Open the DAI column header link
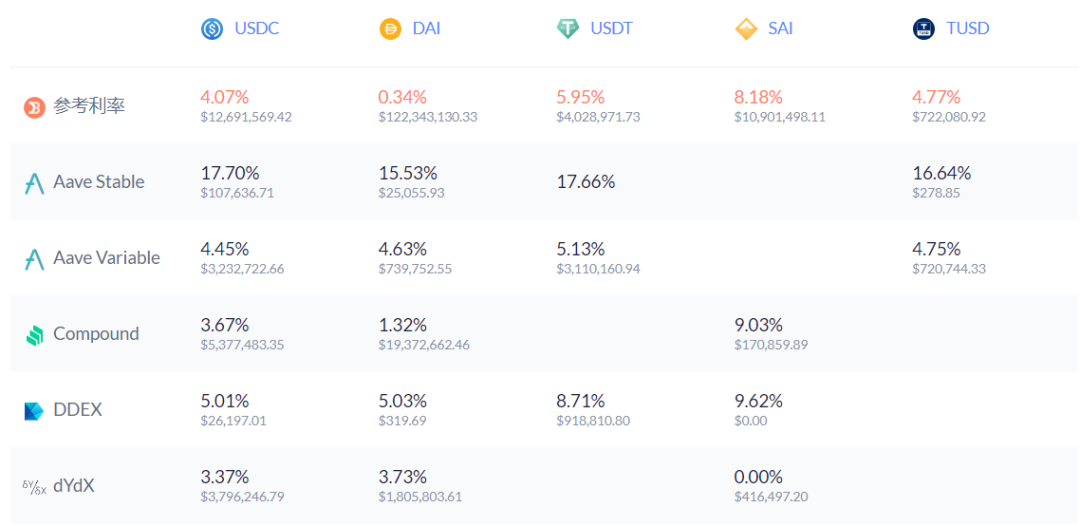 point(426,29)
